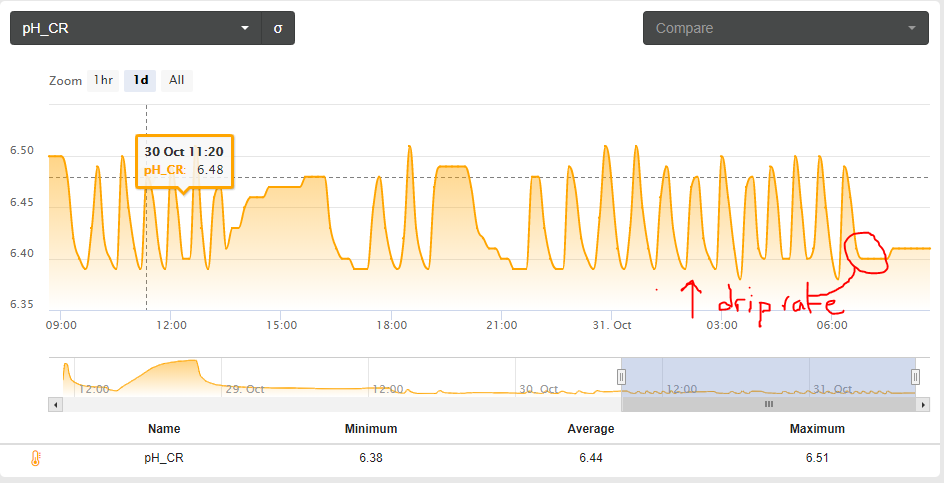Set zoom range to All
This screenshot has height=483, width=944.
click(x=176, y=80)
